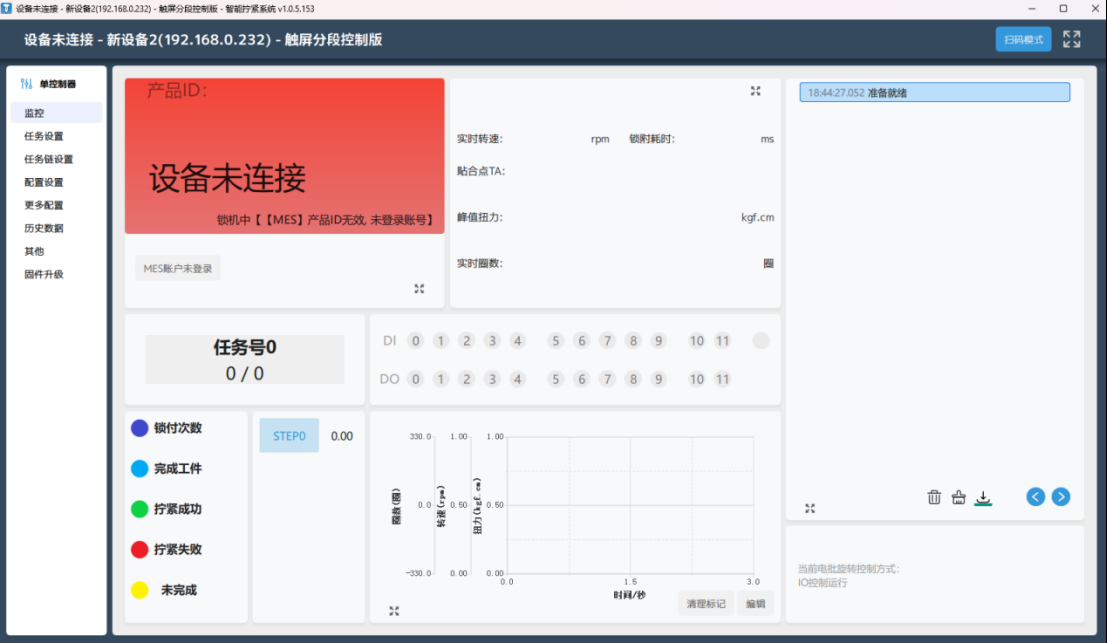Click the red 设备未连接 status banner
Image resolution: width=1107 pixels, height=643 pixels.
tap(285, 156)
